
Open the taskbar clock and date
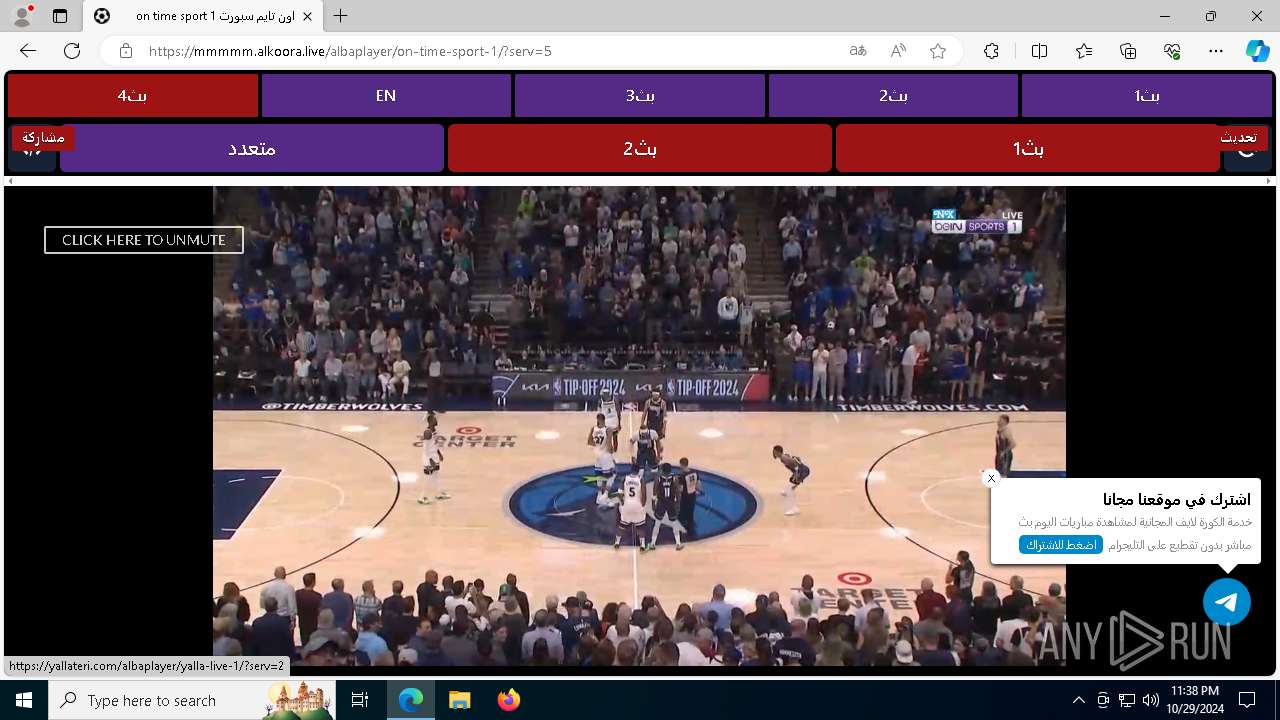tap(1194, 700)
